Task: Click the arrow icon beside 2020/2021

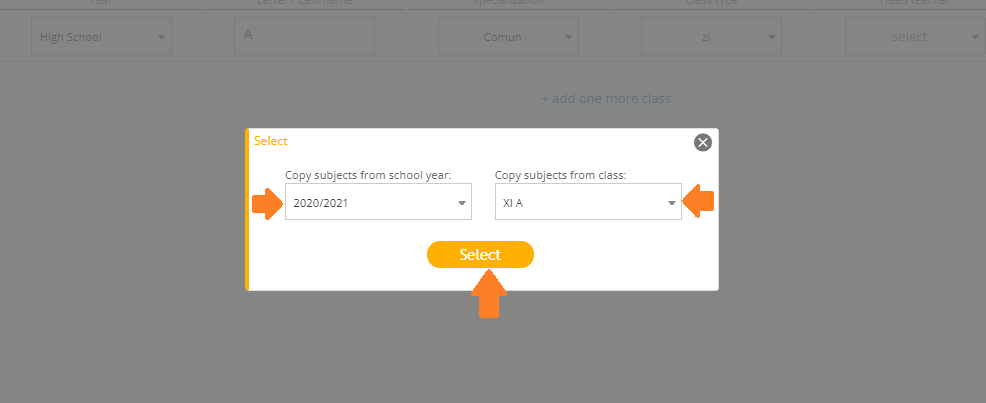Action: (462, 203)
